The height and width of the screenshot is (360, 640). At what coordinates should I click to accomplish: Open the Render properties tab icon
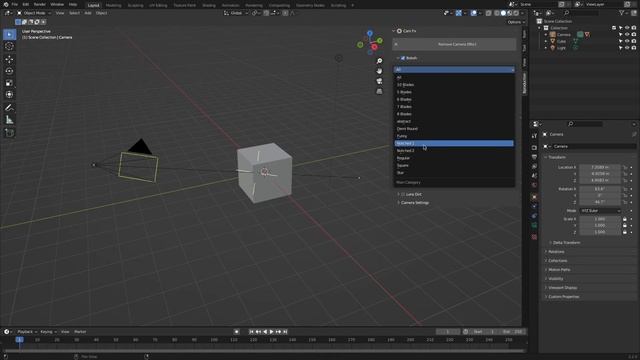pyautogui.click(x=534, y=147)
